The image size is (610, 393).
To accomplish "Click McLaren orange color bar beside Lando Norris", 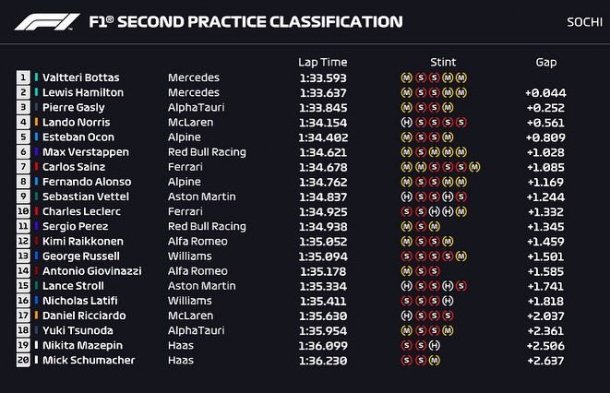I will 36,122.
